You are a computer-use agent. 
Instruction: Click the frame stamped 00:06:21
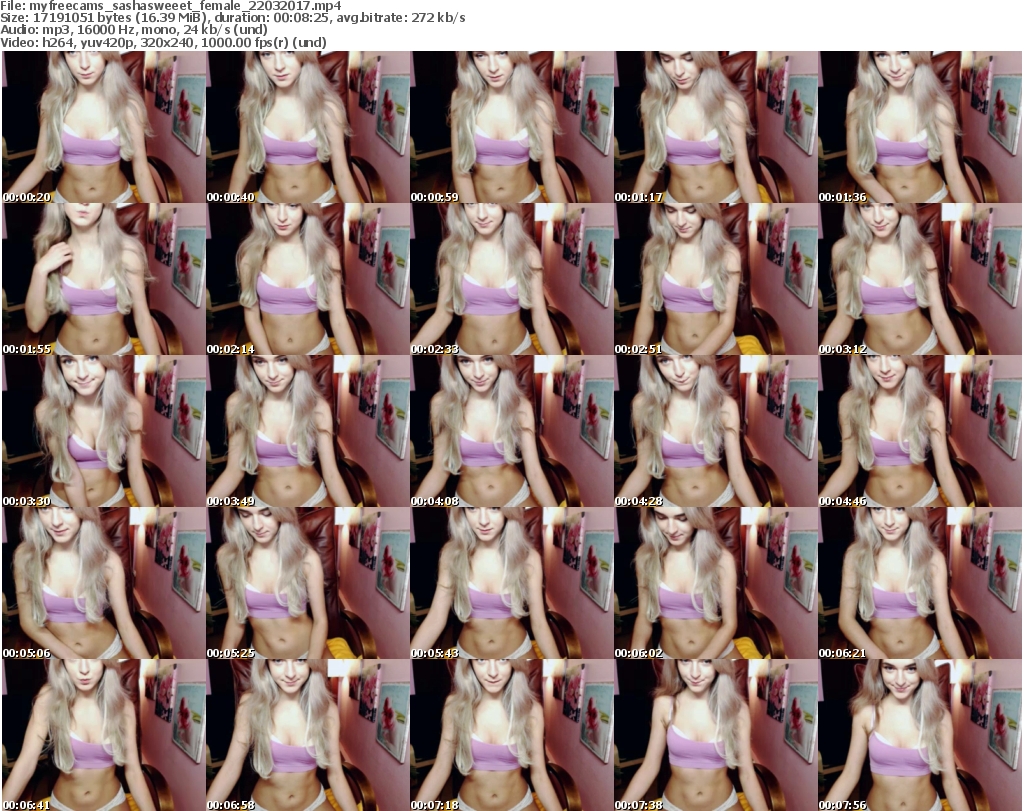(x=920, y=583)
